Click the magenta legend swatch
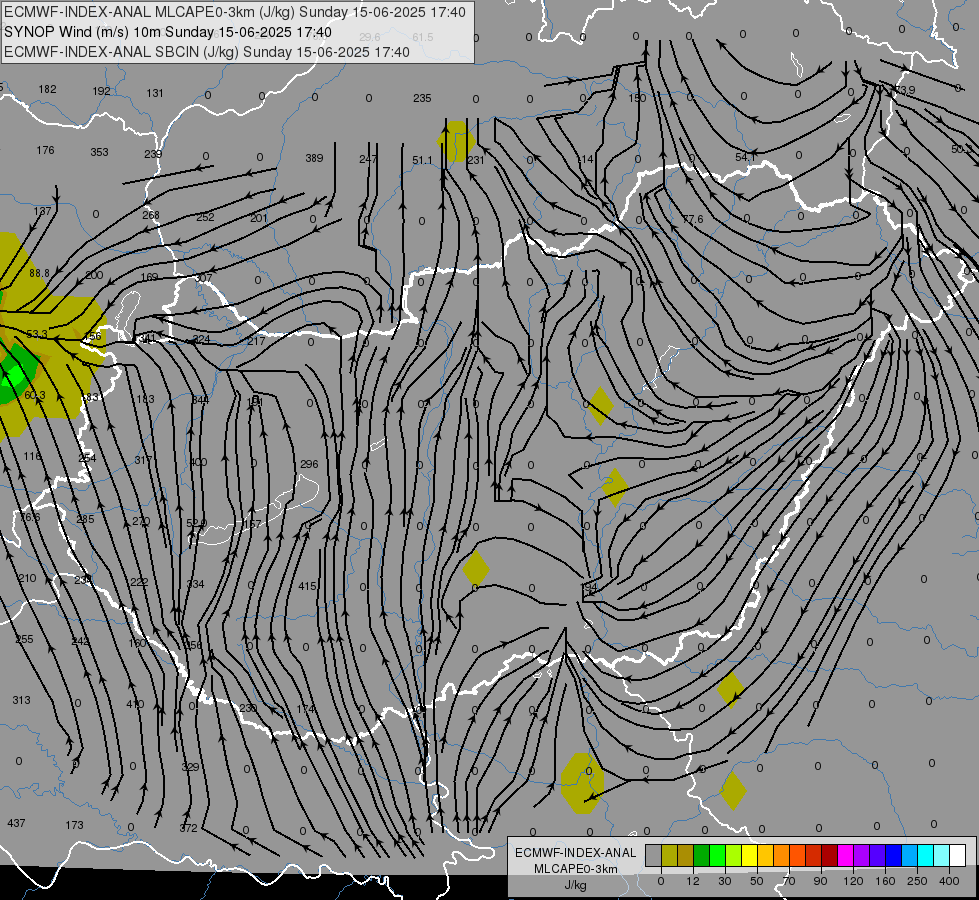The width and height of the screenshot is (979, 900). coord(845,856)
